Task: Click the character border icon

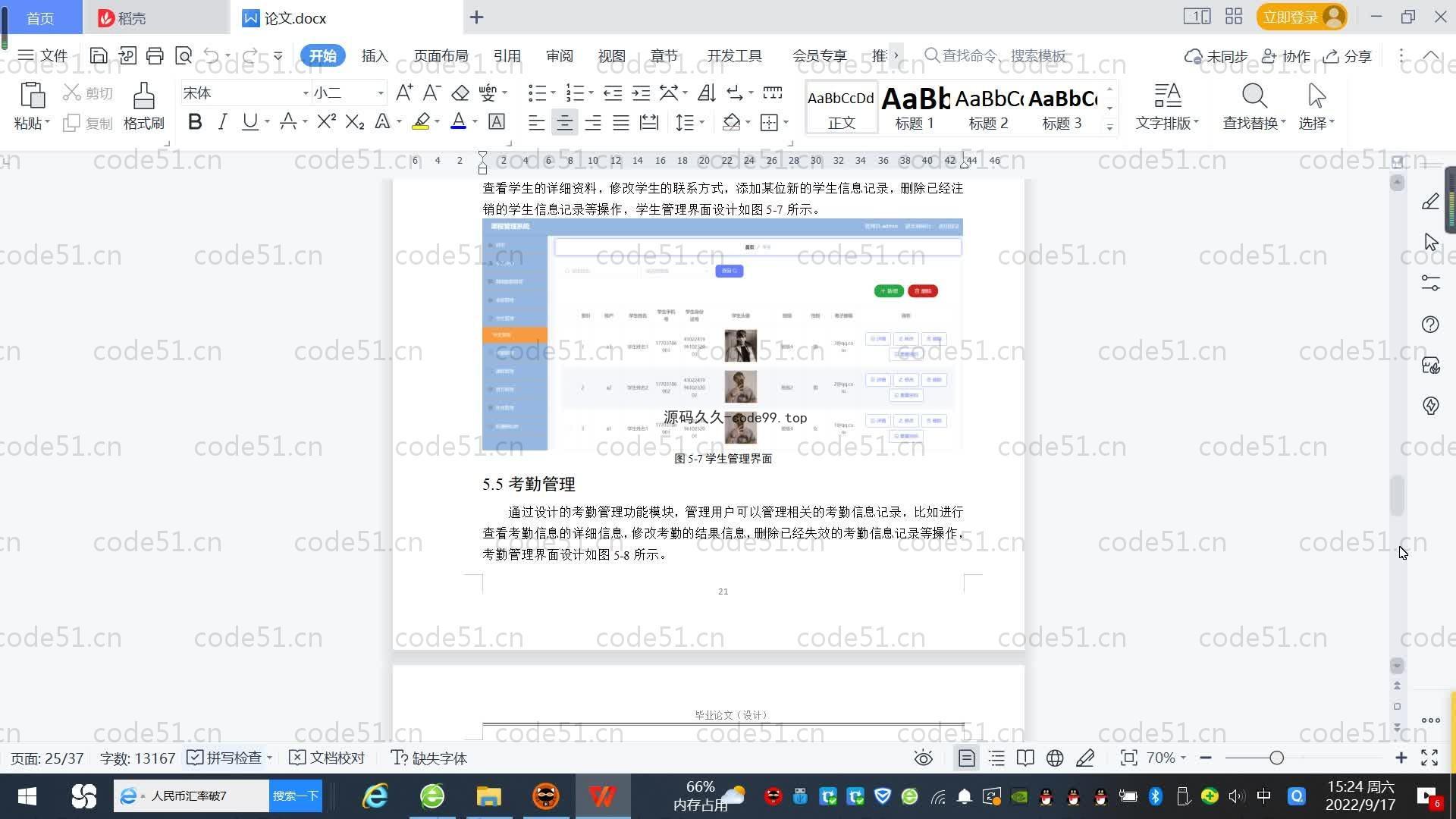Action: click(x=497, y=122)
